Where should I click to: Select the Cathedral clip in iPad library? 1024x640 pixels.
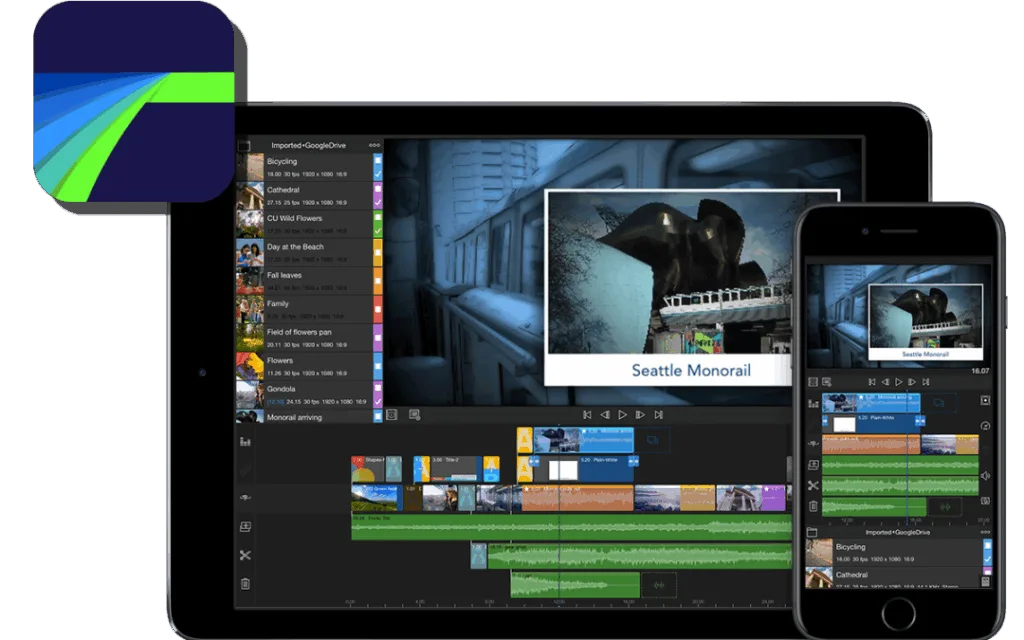309,196
